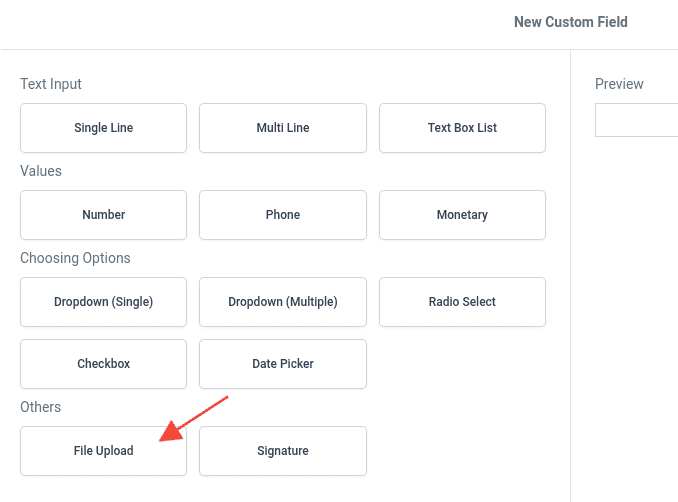Image resolution: width=678 pixels, height=502 pixels.
Task: Choose the Phone field option
Action: (283, 215)
